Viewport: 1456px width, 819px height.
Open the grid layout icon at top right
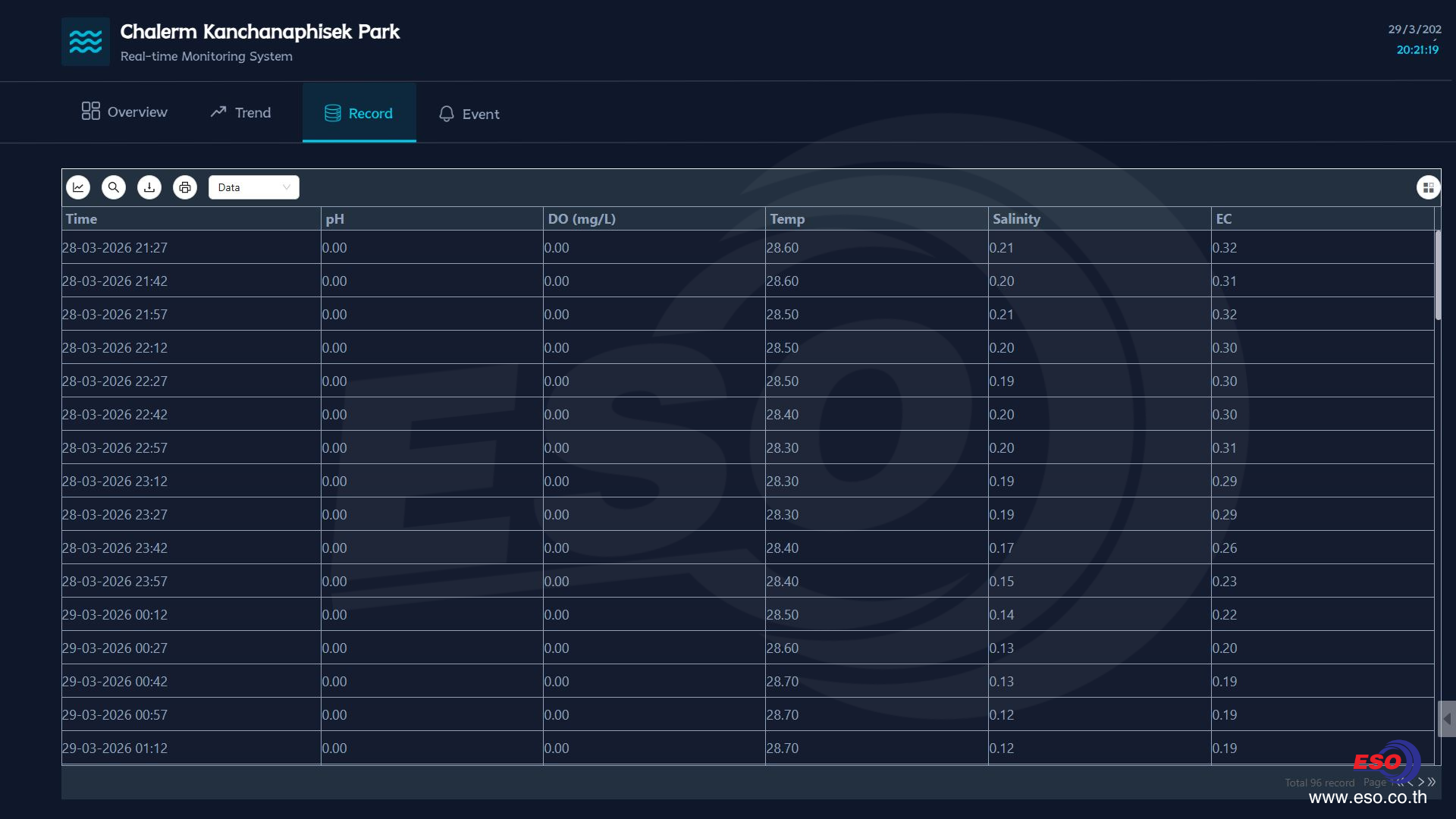click(1428, 187)
